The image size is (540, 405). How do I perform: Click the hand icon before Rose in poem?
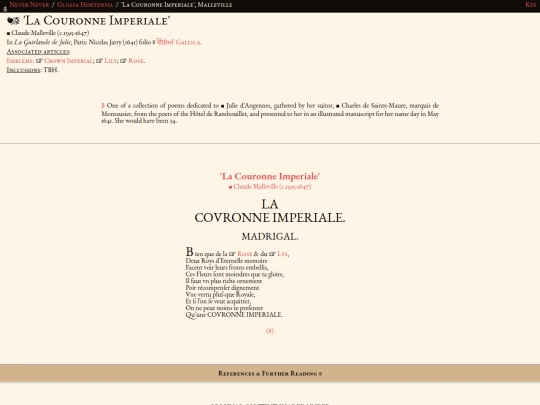pos(232,254)
